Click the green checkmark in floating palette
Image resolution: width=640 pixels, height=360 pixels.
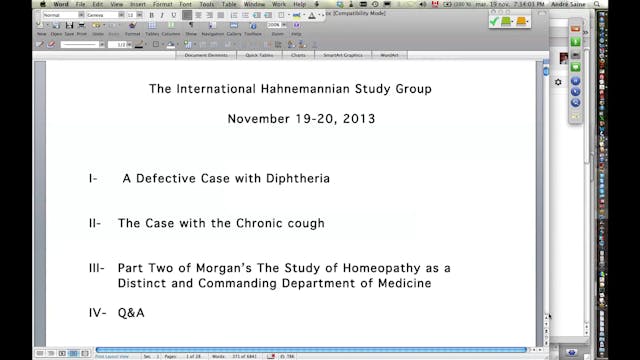pos(494,21)
